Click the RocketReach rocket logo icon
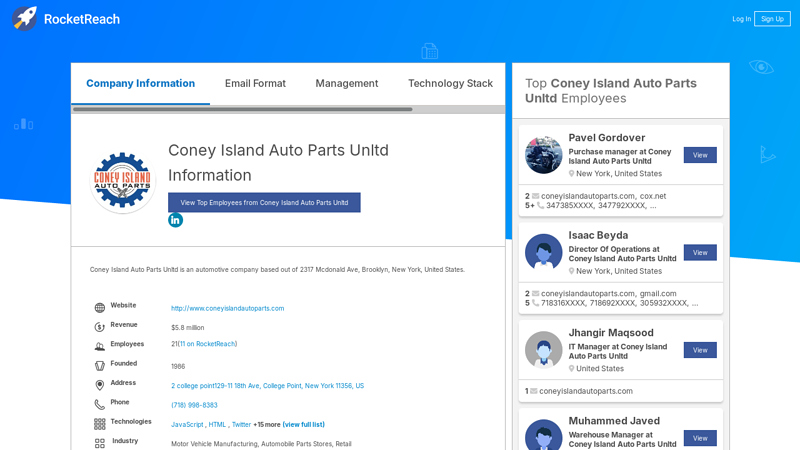Screen dimensions: 800x450 tap(24, 19)
